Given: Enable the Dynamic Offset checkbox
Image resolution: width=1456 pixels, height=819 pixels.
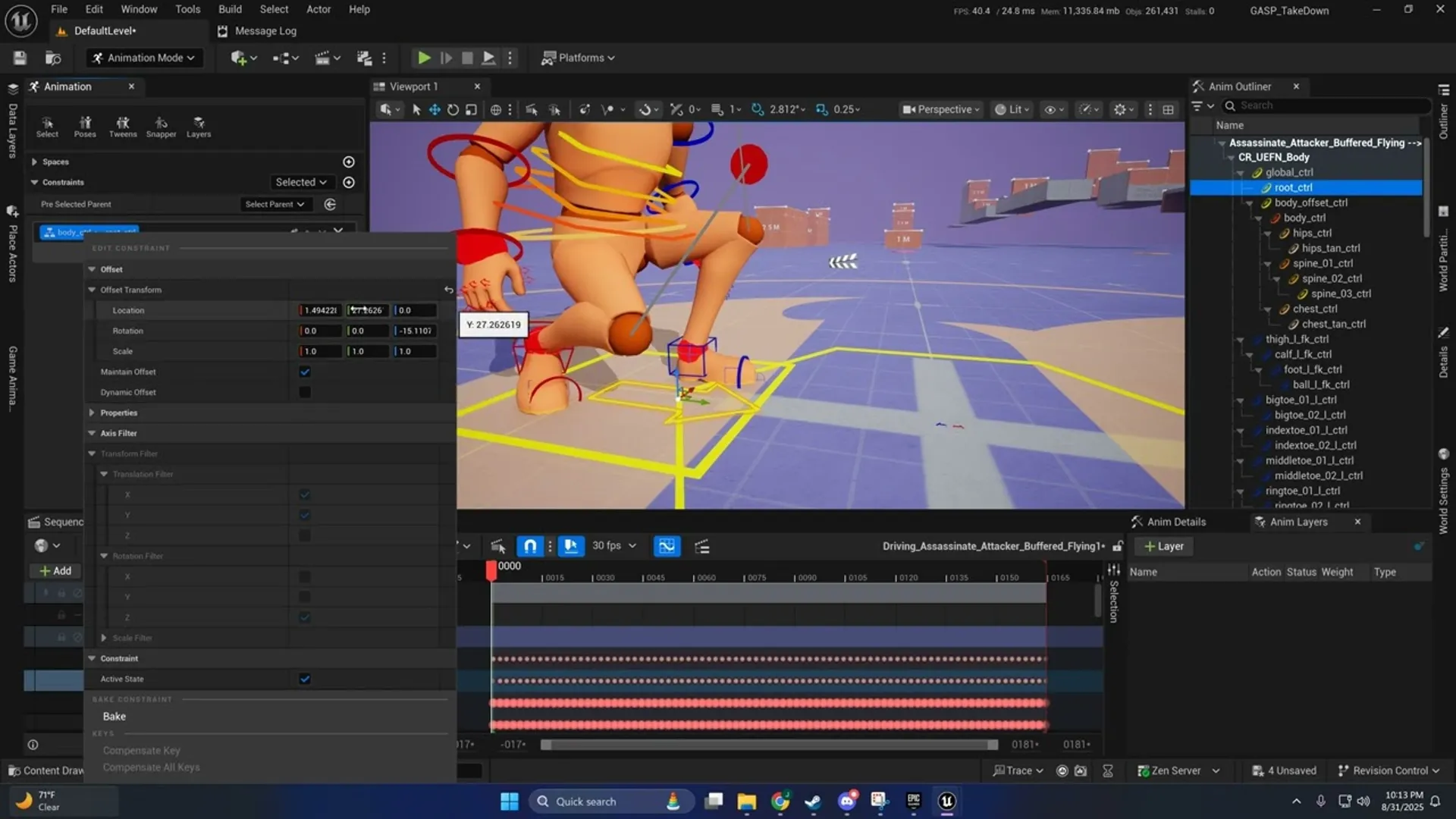Looking at the screenshot, I should [305, 392].
